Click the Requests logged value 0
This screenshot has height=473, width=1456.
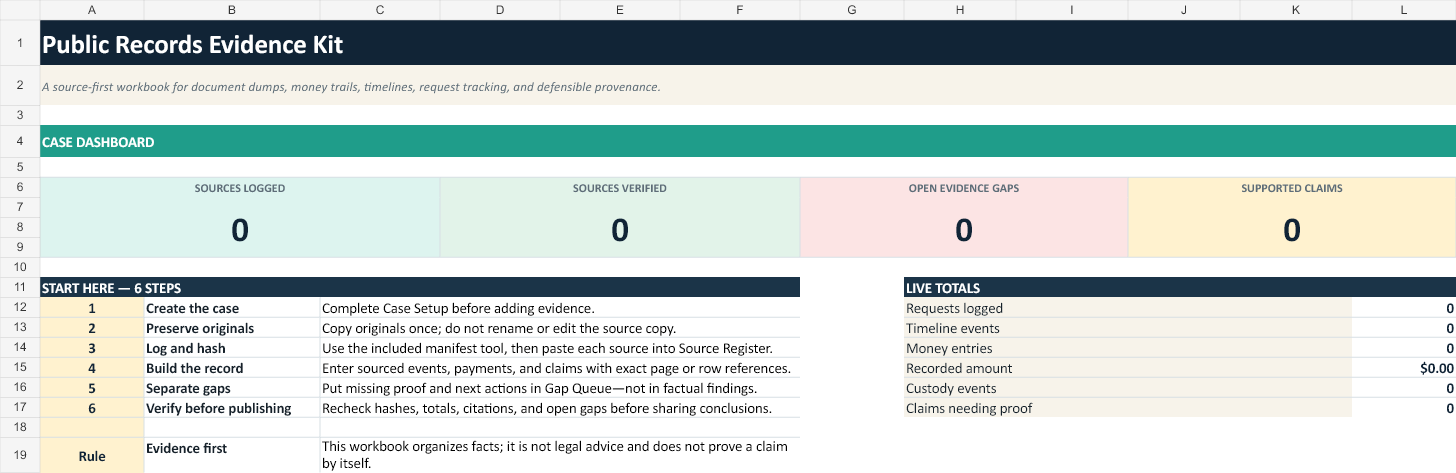pos(1404,308)
